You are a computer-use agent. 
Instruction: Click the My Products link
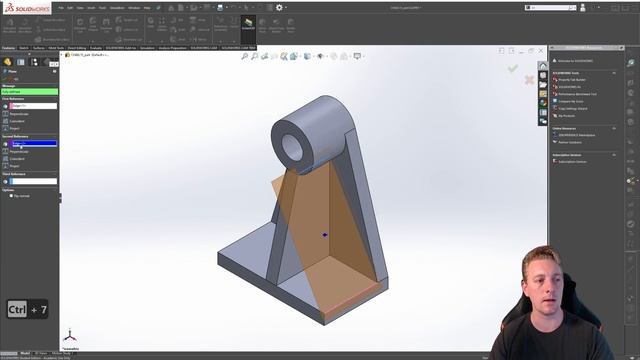point(567,116)
